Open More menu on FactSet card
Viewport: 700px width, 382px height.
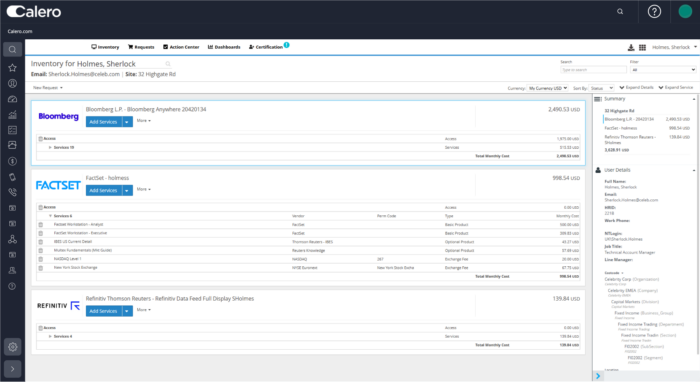(144, 189)
